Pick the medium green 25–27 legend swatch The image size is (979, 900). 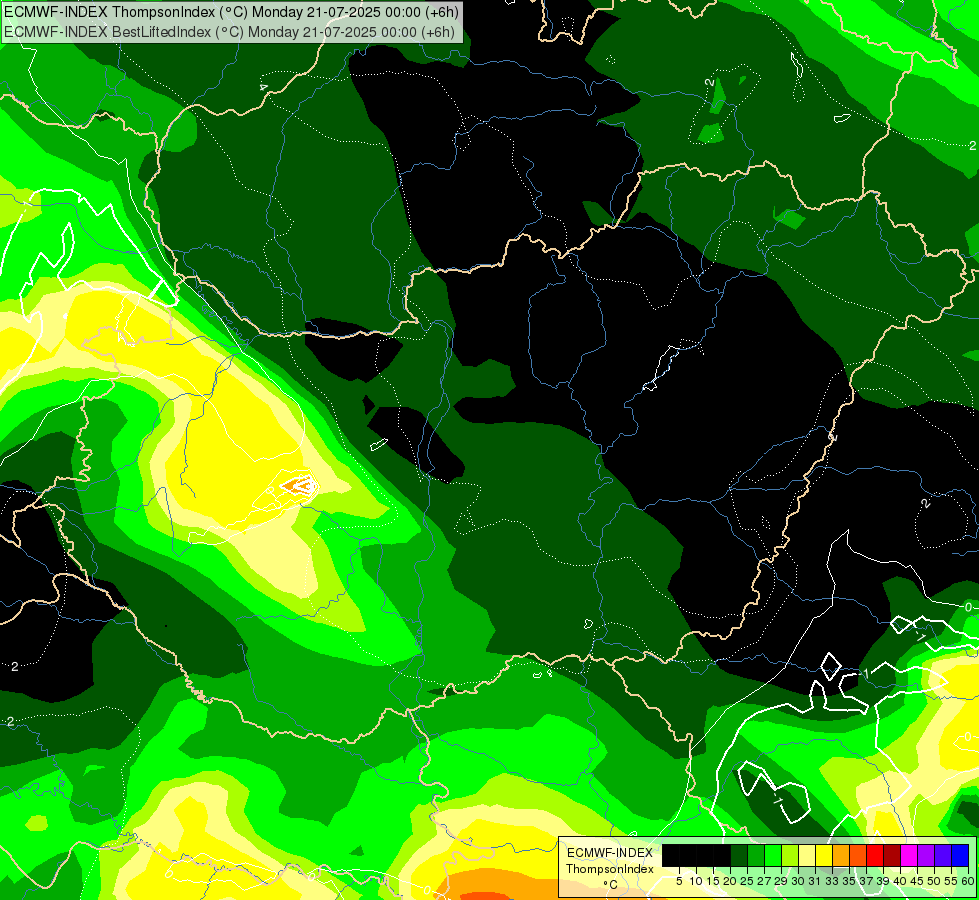point(756,855)
